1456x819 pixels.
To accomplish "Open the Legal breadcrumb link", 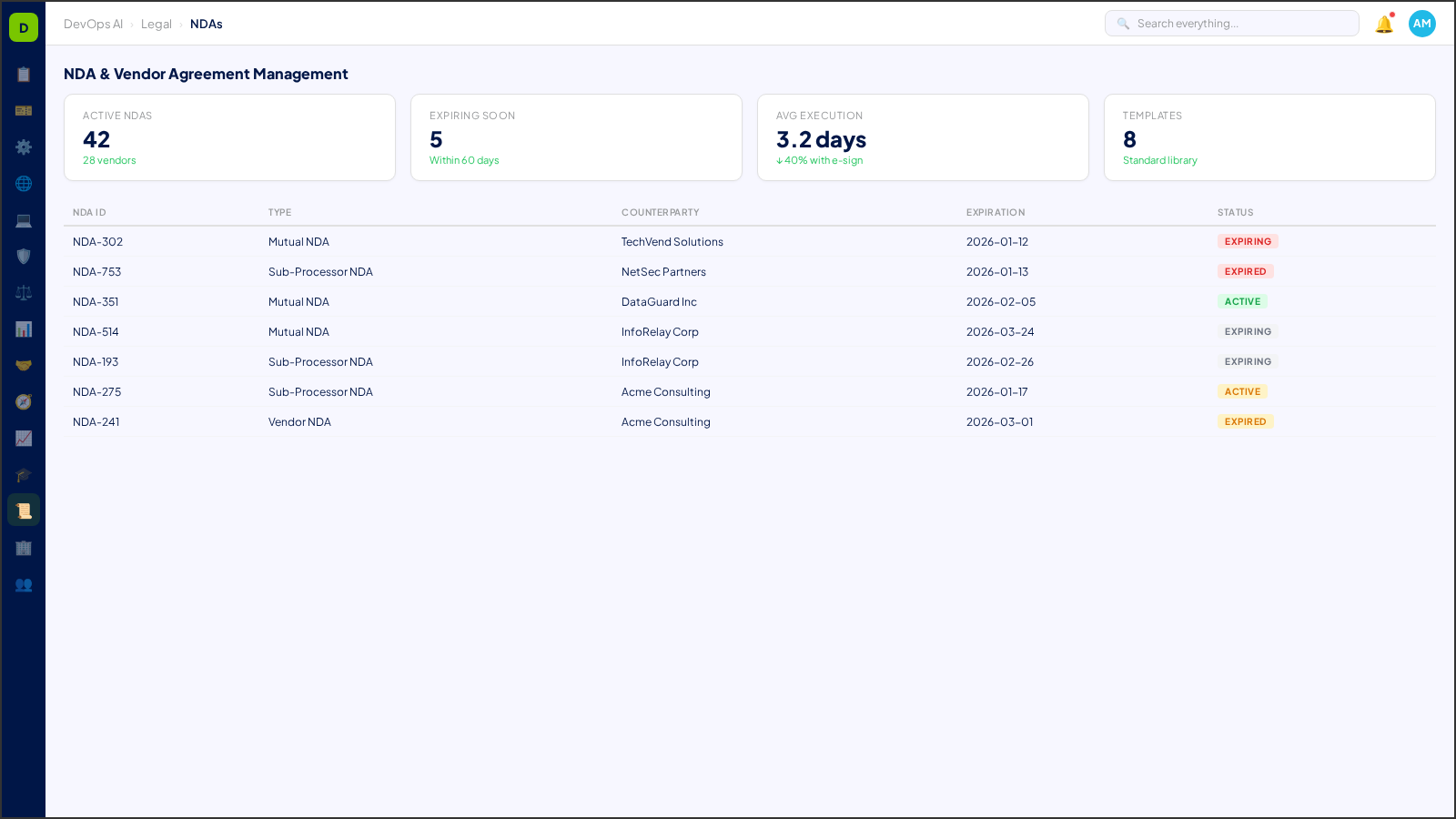I will coord(156,24).
